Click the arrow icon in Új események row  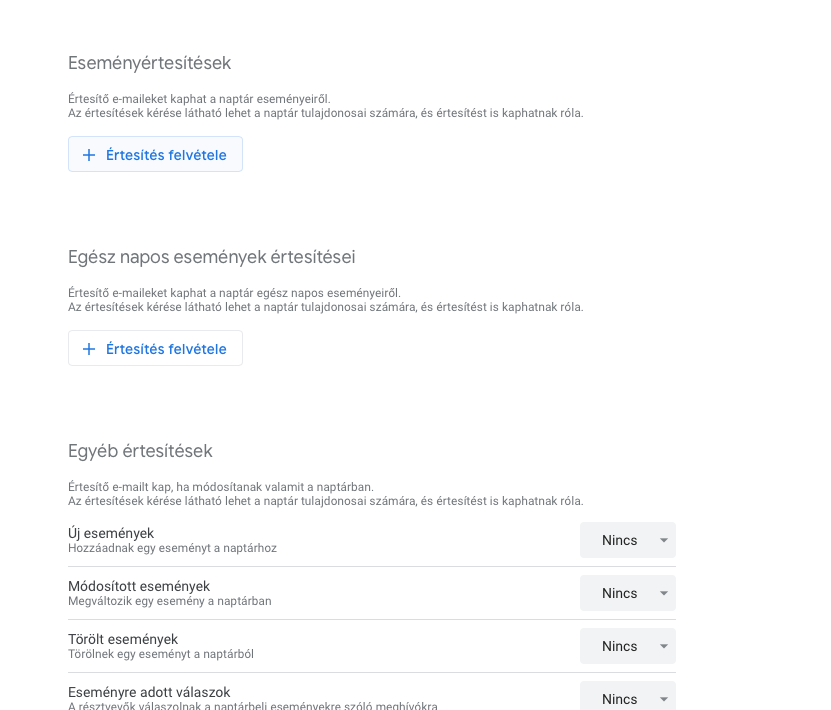[663, 540]
